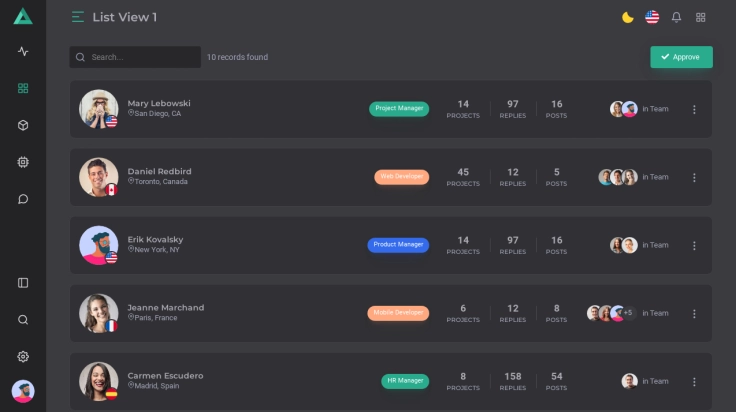The width and height of the screenshot is (736, 412).
Task: Open the chat bubble icon in sidebar
Action: tap(23, 199)
